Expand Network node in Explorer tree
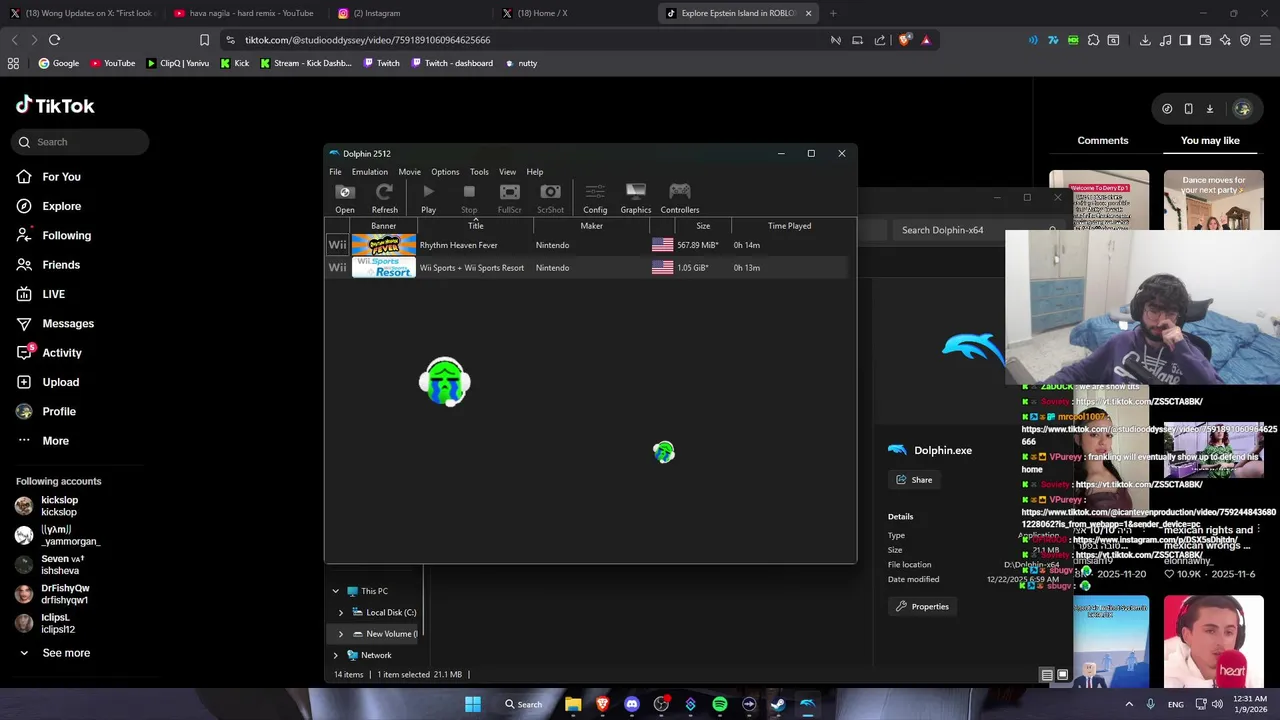Image resolution: width=1280 pixels, height=720 pixels. click(x=335, y=655)
